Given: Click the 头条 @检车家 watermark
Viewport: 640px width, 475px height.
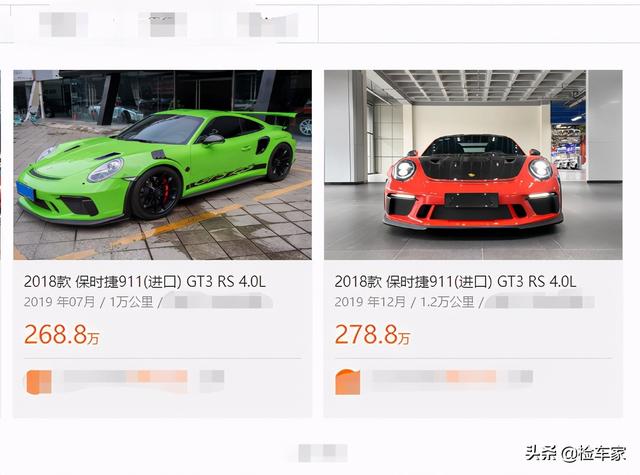Looking at the screenshot, I should click(x=576, y=453).
